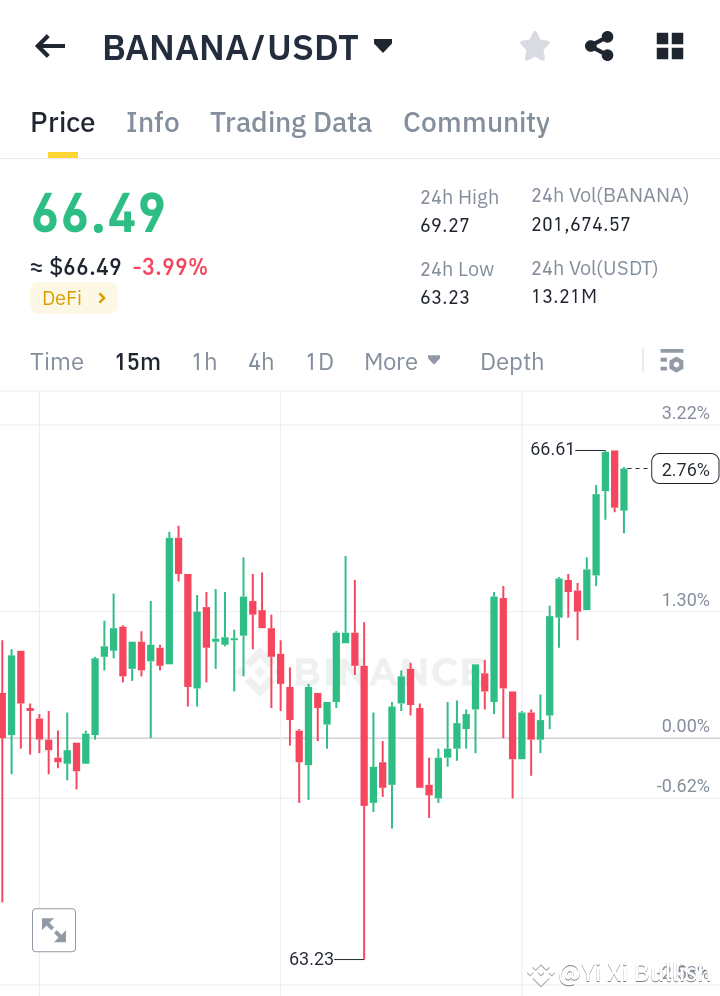Screen dimensions: 720x996
Task: Open the More timeframe dropdown
Action: tap(402, 361)
